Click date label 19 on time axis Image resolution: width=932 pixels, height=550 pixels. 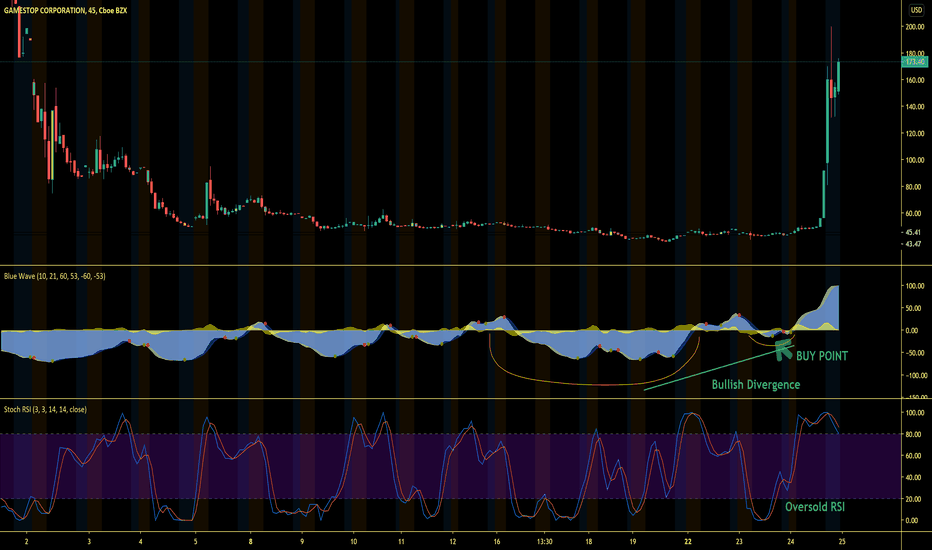point(632,542)
